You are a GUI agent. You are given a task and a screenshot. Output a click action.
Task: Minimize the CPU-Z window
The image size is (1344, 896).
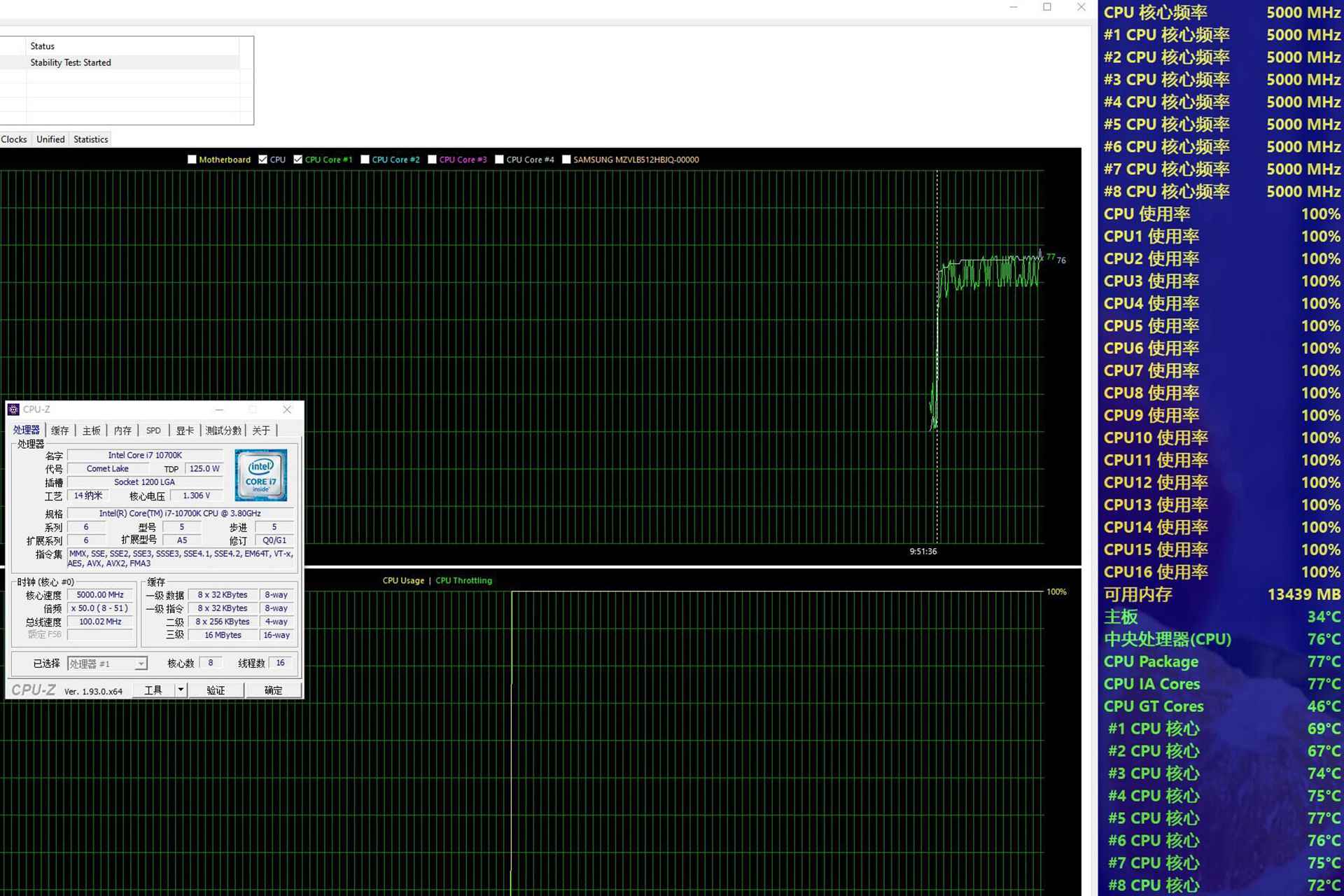[219, 409]
